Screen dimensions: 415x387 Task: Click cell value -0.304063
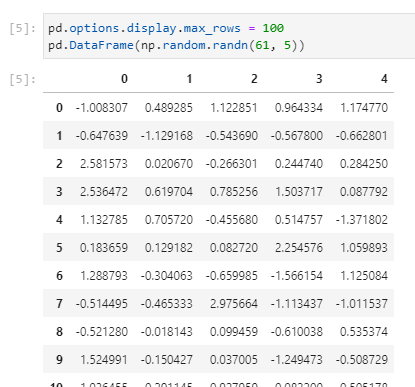pyautogui.click(x=167, y=276)
